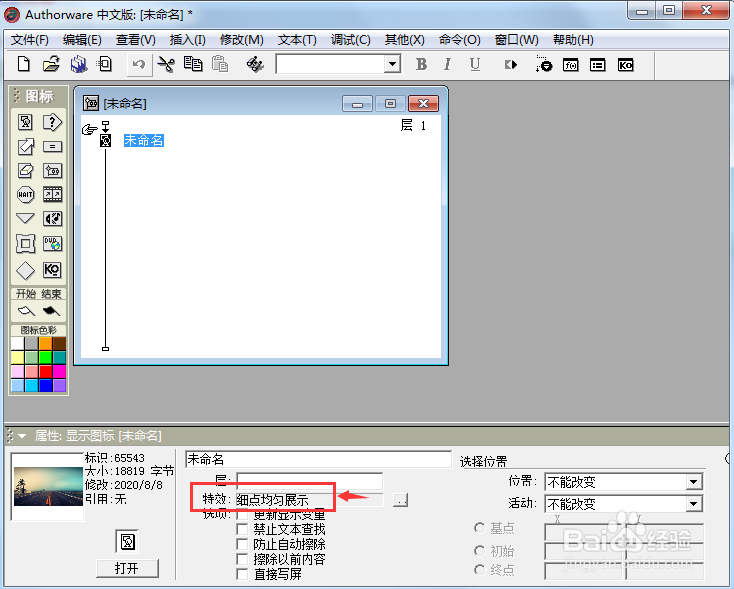Select the Motion icon in palette
This screenshot has width=734, height=589.
[25, 147]
